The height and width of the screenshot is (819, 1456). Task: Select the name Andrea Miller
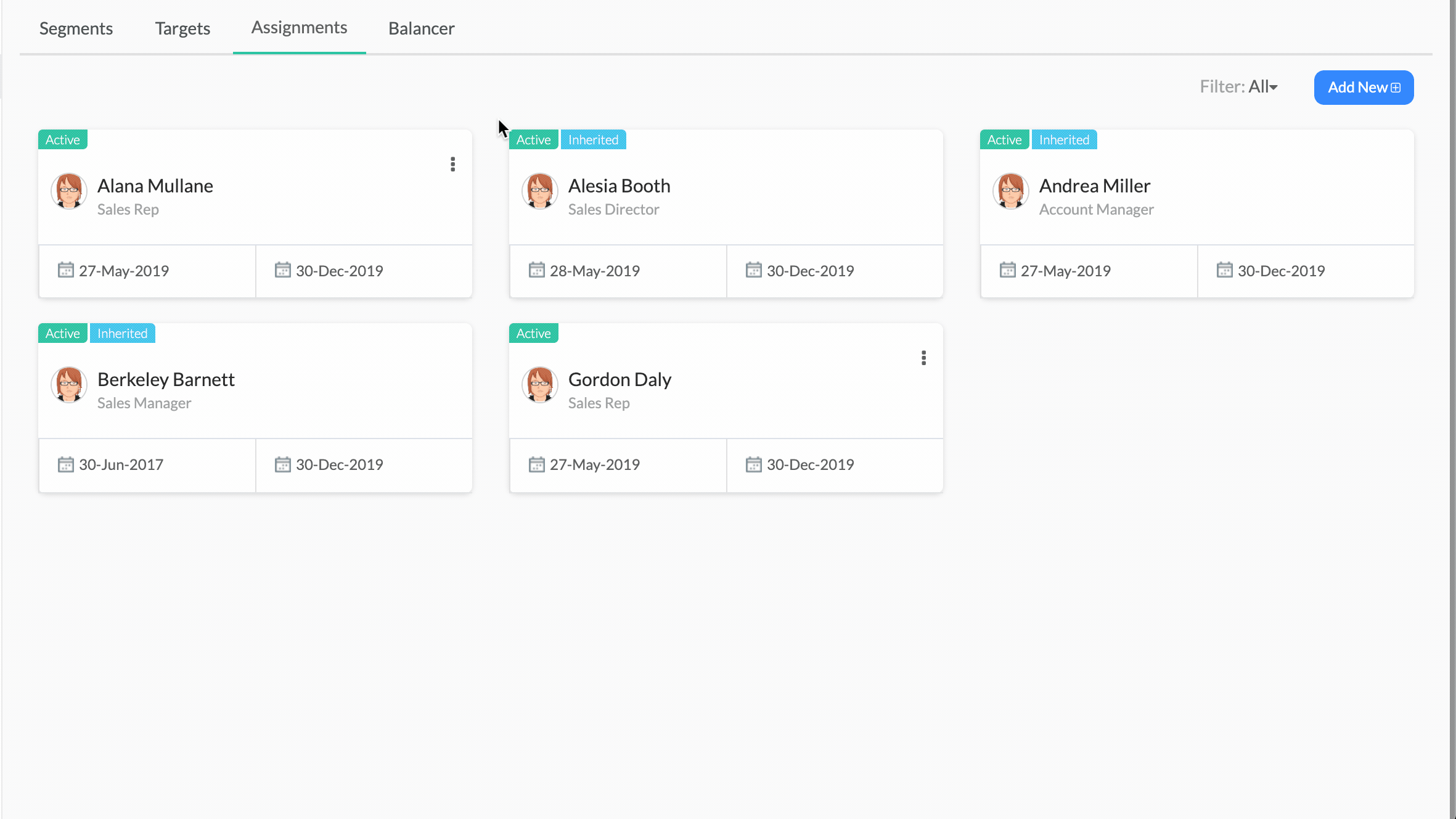[x=1095, y=186]
